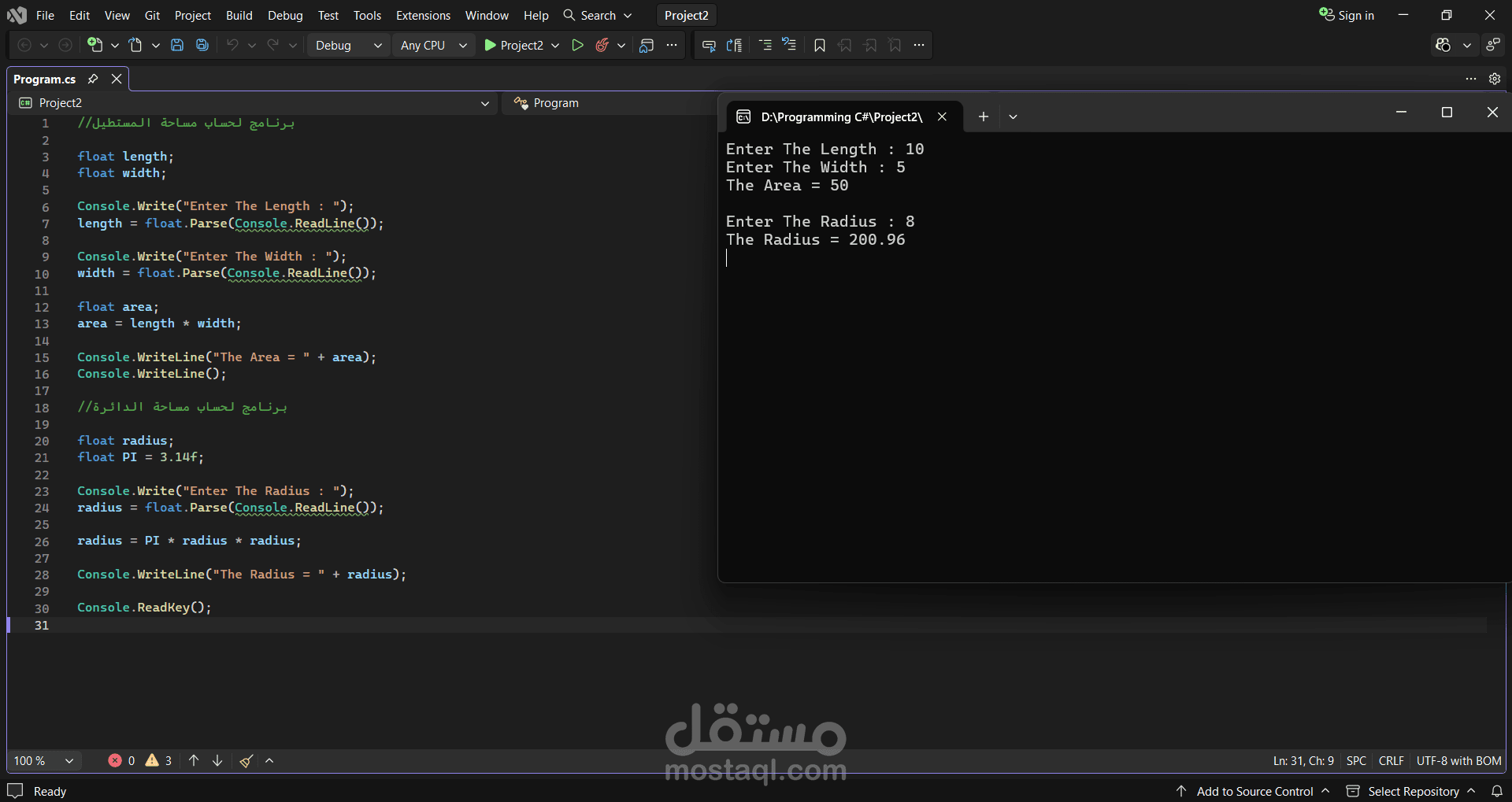Click the code cleanup broom icon
The height and width of the screenshot is (802, 1512).
pos(246,760)
